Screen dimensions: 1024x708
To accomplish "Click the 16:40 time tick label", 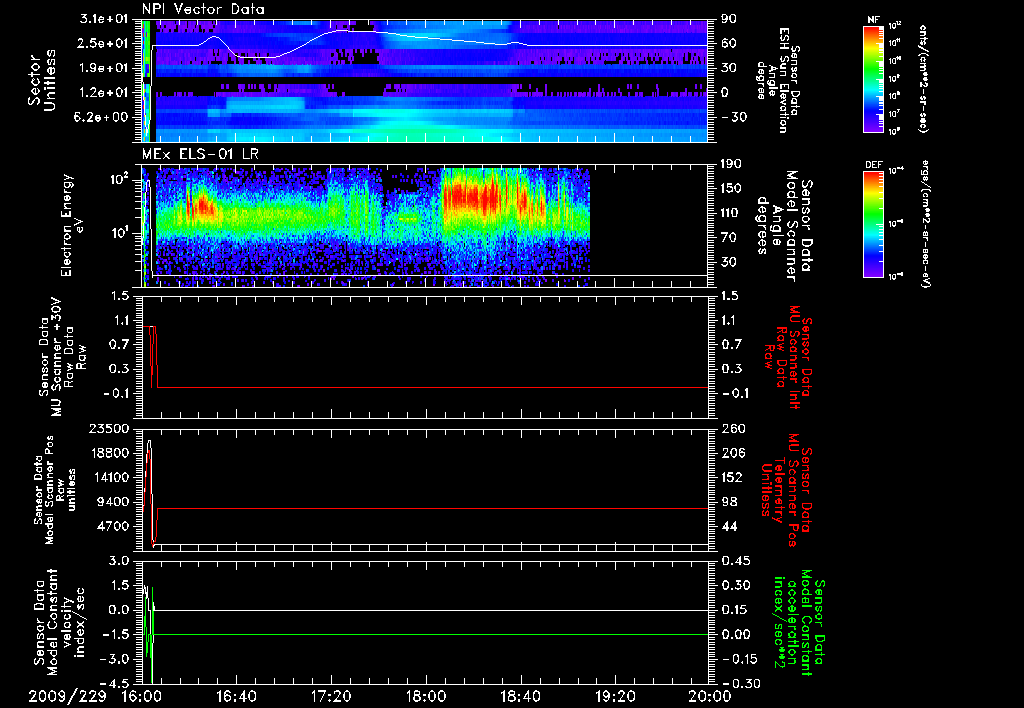I will (x=236, y=696).
